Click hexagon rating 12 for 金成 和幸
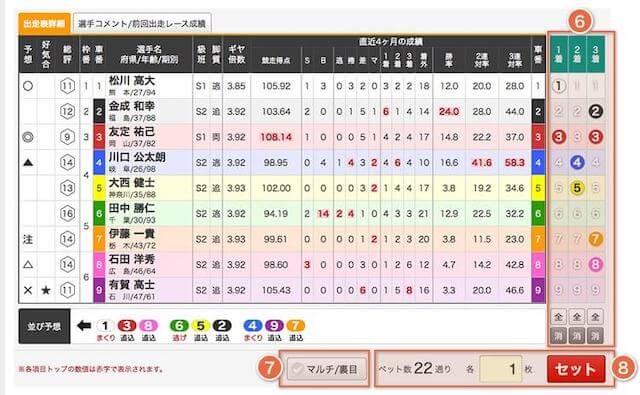Screen dimensions: 640x395 tap(67, 111)
